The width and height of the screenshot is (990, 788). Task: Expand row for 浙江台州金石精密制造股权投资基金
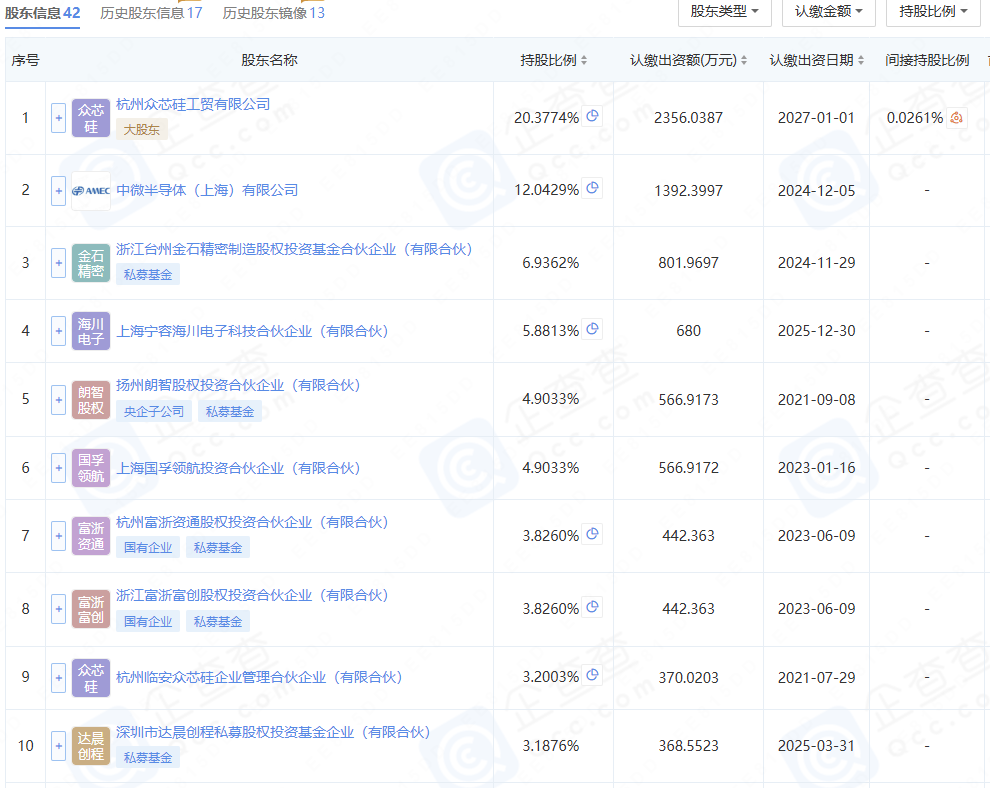(59, 263)
